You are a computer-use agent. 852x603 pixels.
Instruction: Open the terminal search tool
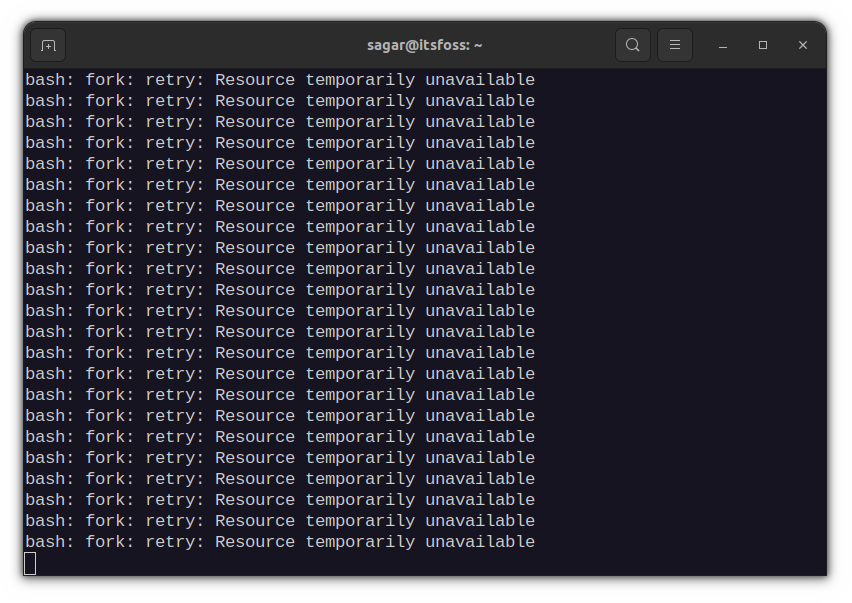click(632, 45)
